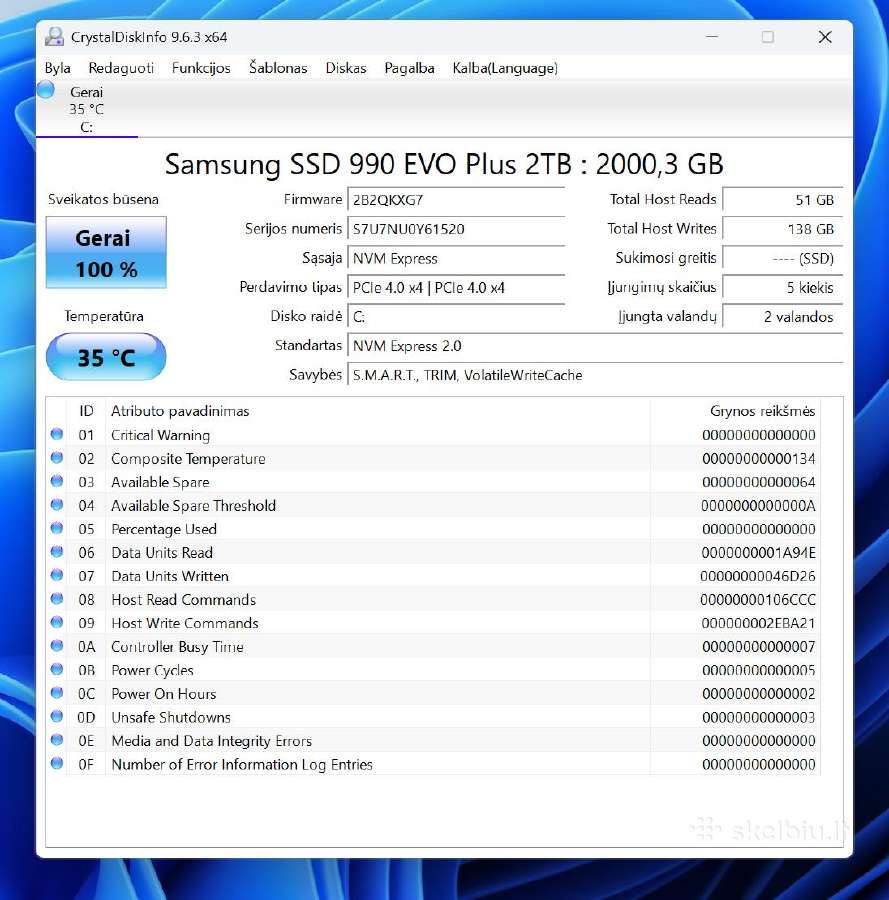
Task: Click the Savybės field with S.M.A.R.T., TRIM
Action: 595,375
